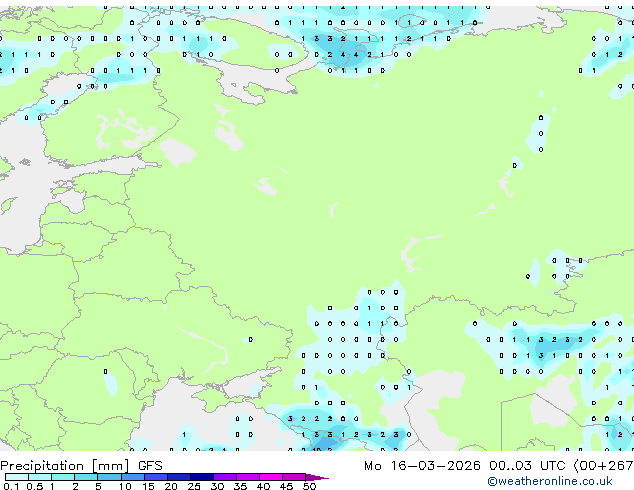
Task: Click the 'Precipitation [mm]' title text
Action: pyautogui.click(x=65, y=466)
